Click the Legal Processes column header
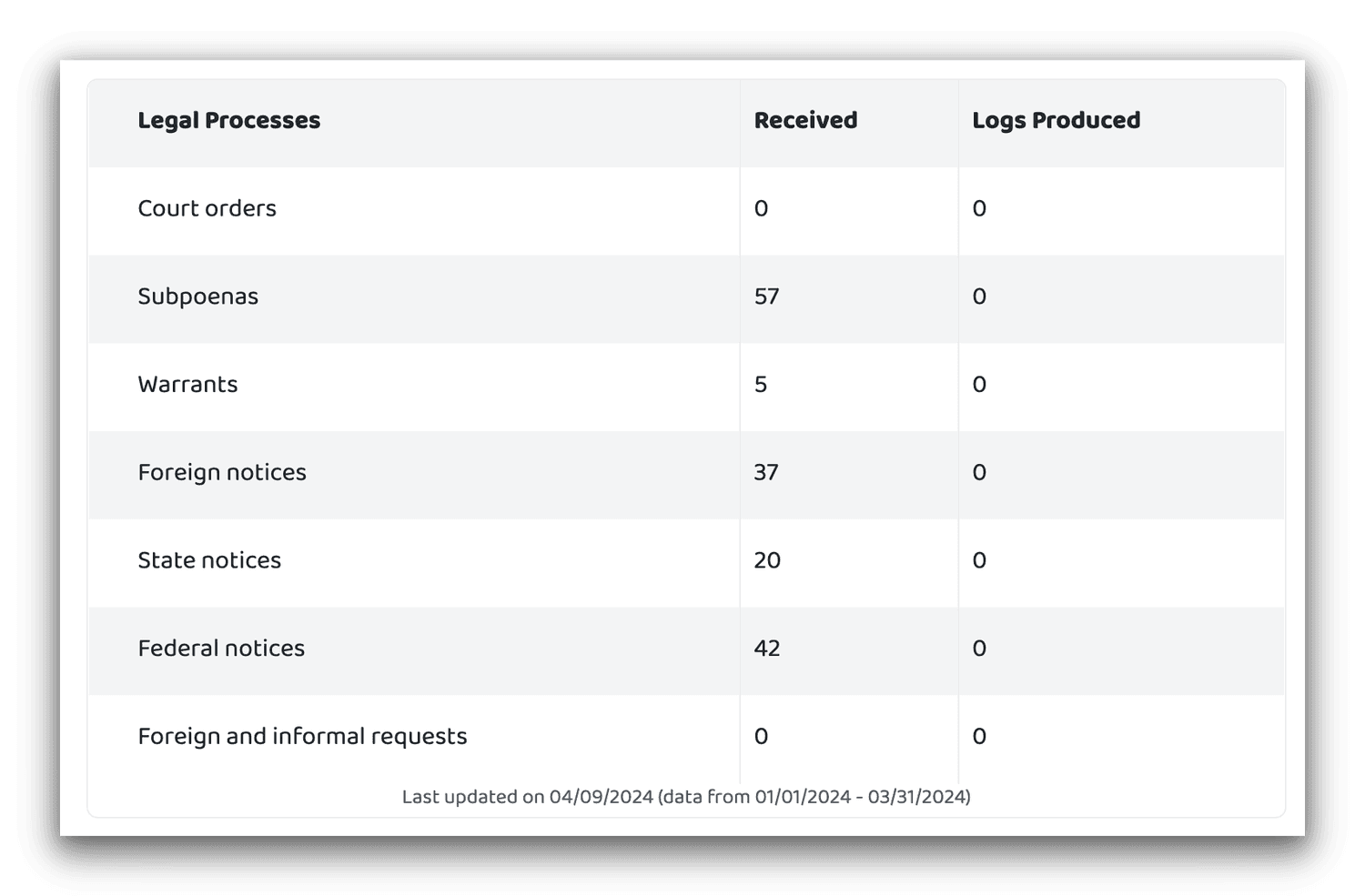 [228, 121]
